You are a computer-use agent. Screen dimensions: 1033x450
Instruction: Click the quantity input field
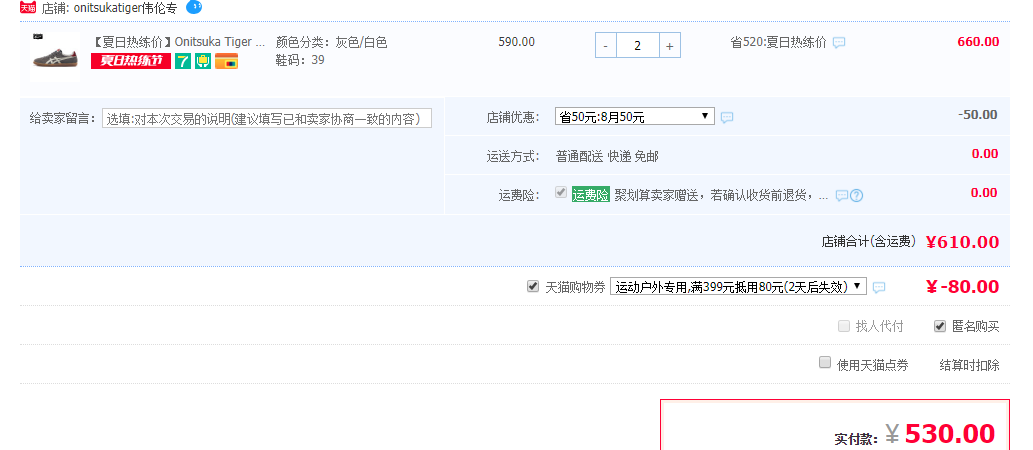point(638,46)
